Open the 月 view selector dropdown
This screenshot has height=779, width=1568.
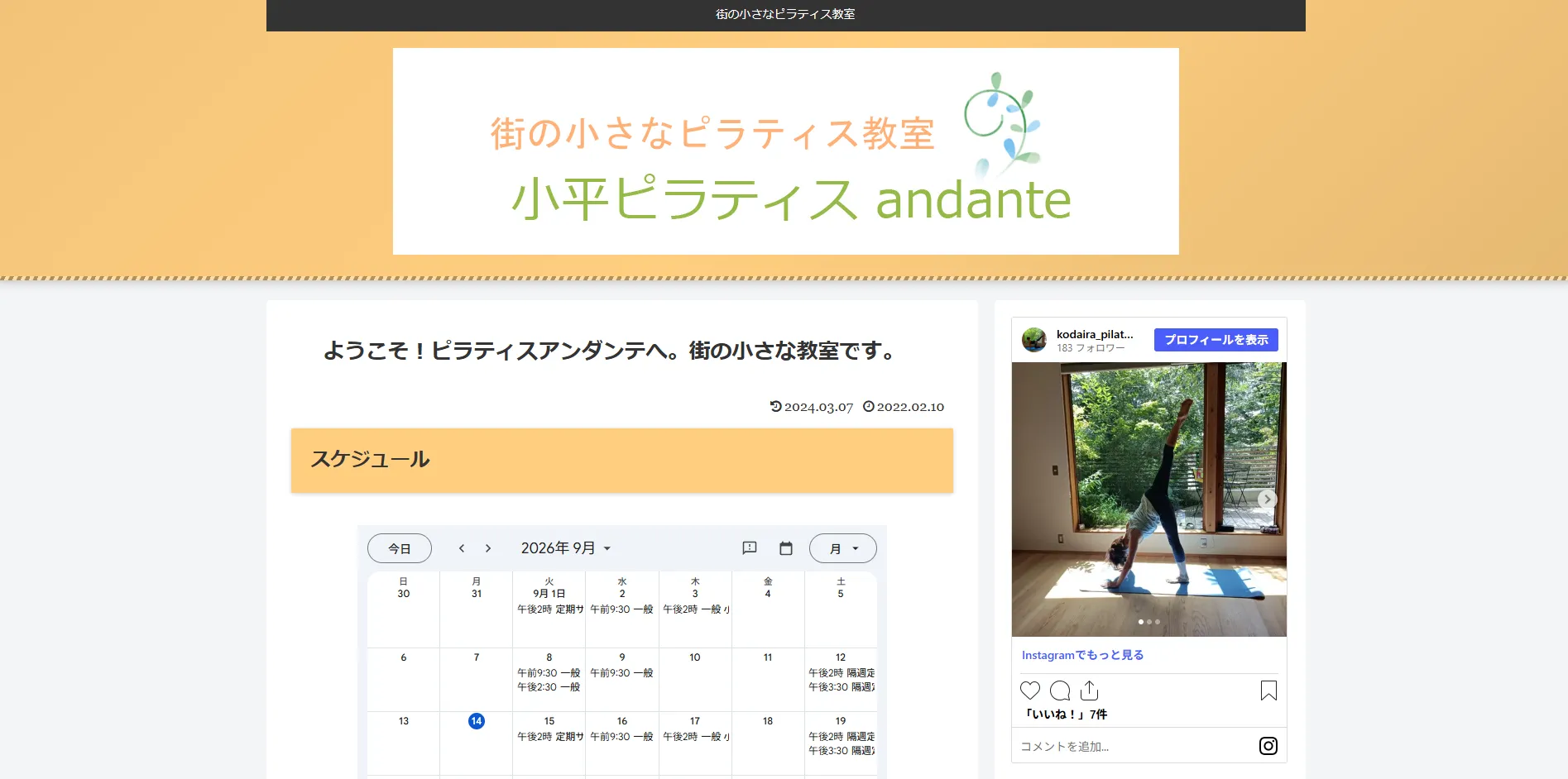(x=842, y=548)
